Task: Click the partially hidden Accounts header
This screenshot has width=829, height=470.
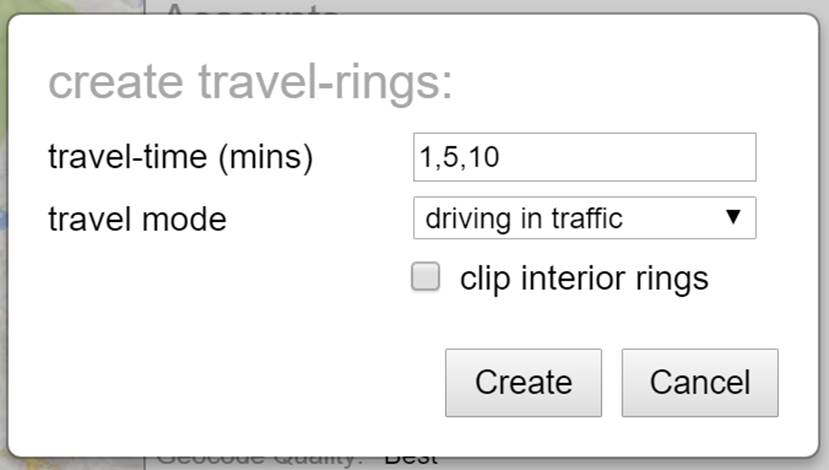Action: point(251,7)
